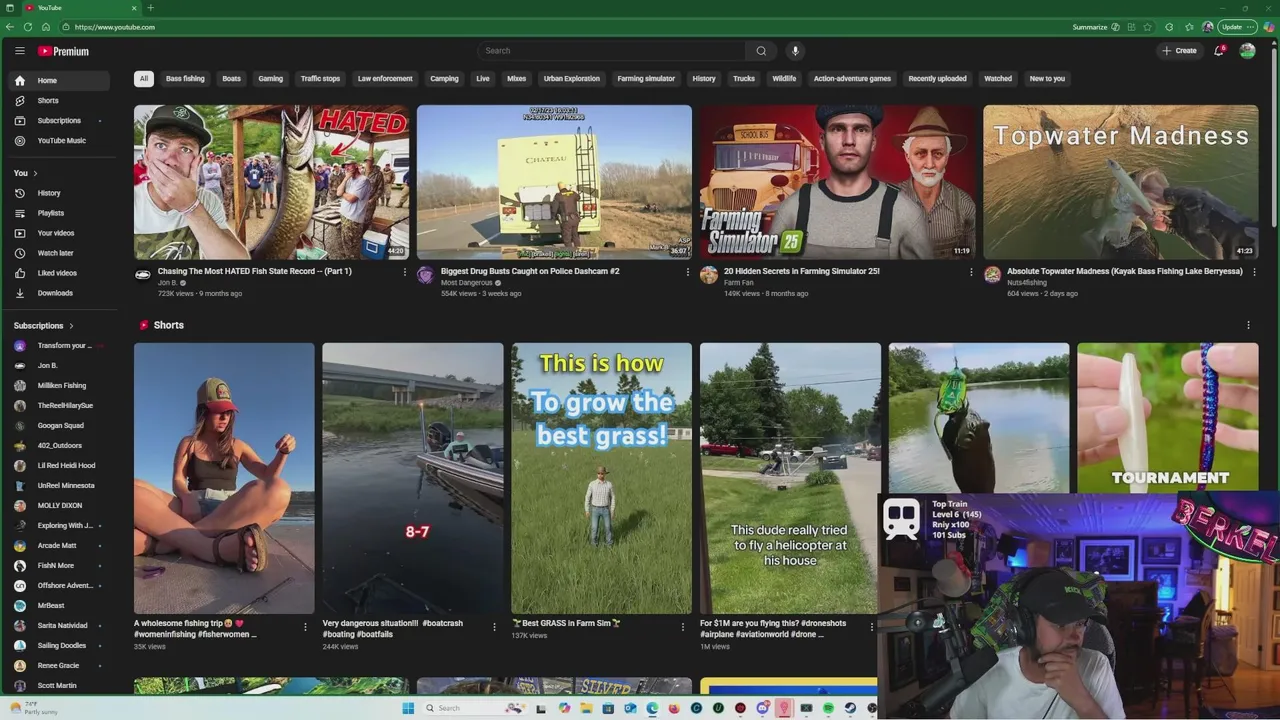Open Arcade Matt subscription channel
This screenshot has width=1280, height=720.
pos(59,545)
